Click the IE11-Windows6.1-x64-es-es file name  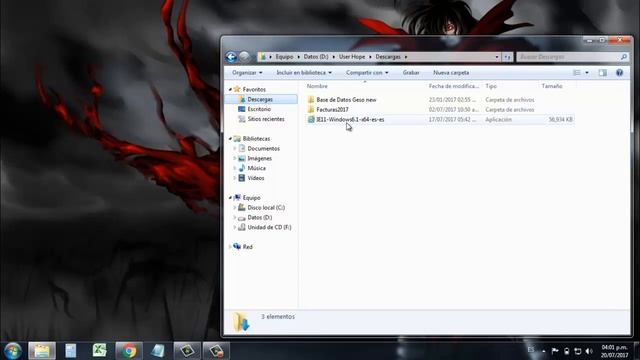point(350,120)
